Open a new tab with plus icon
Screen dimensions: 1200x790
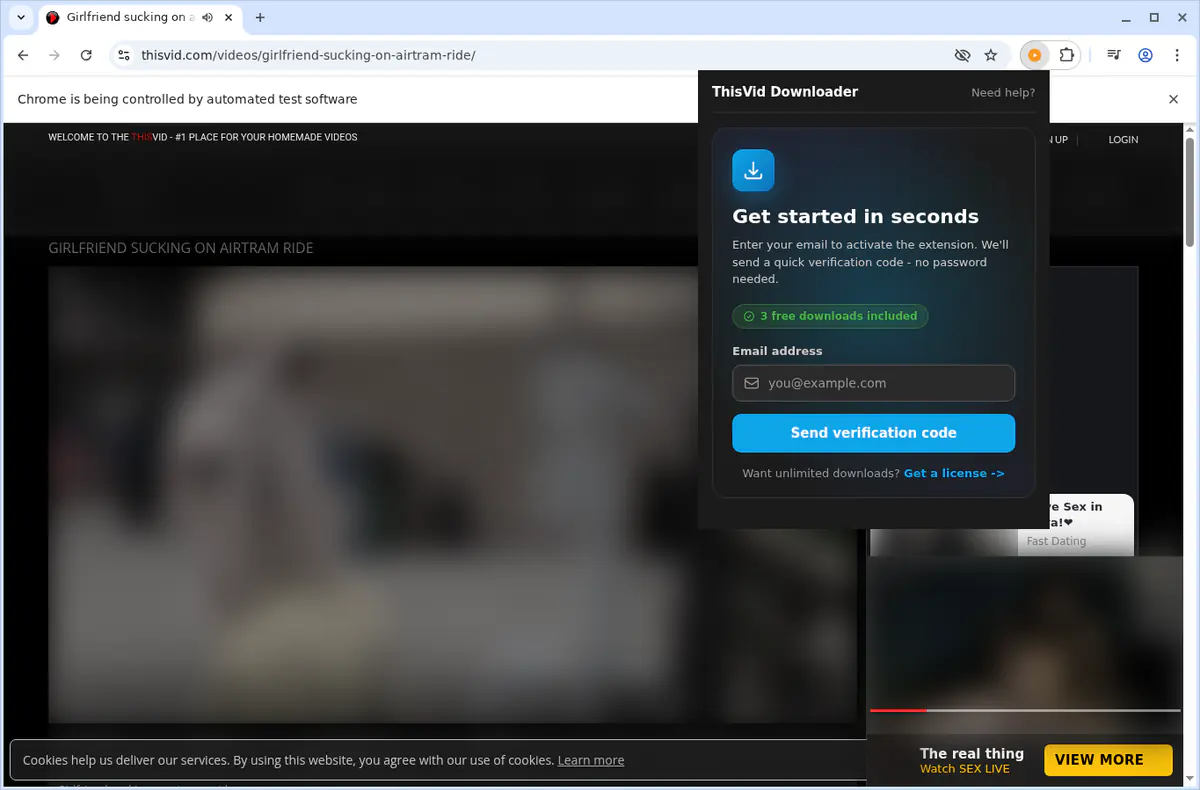click(x=260, y=18)
